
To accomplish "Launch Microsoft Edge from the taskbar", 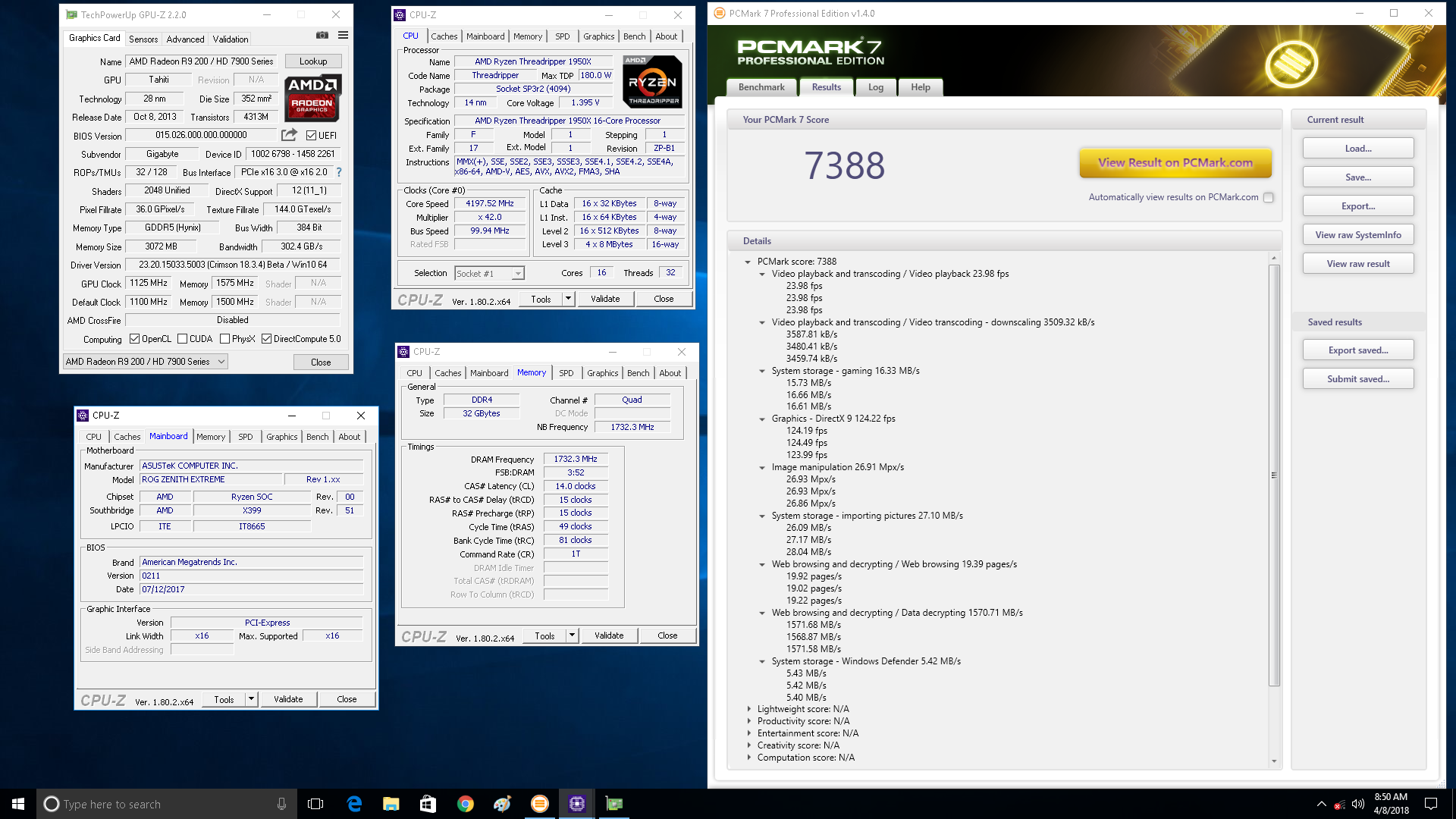I will tap(354, 804).
